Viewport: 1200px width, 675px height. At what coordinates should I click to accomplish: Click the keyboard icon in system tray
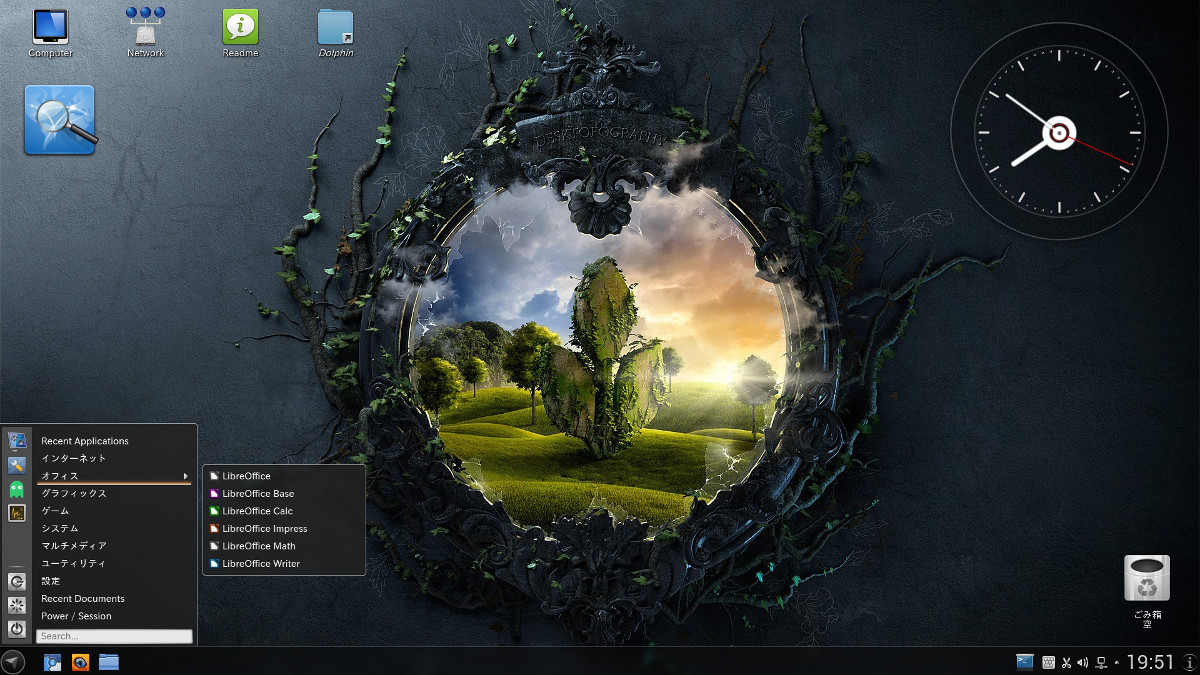coord(1049,662)
